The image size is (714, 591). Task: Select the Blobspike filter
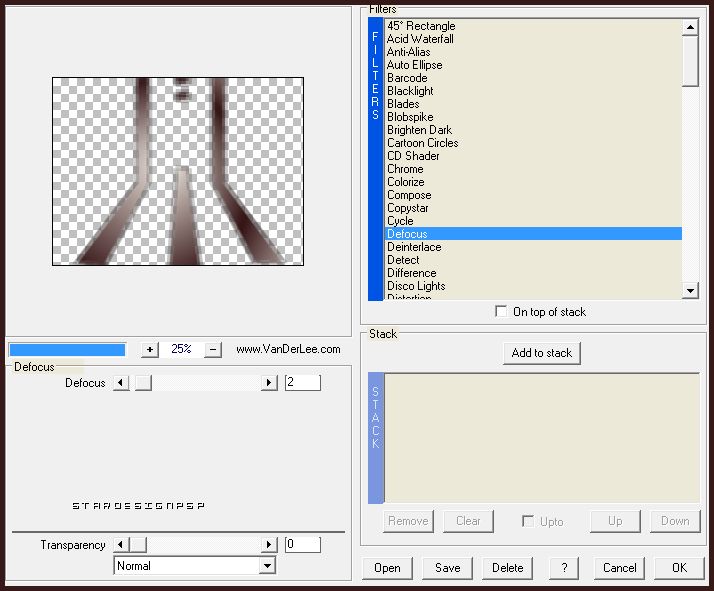533,117
